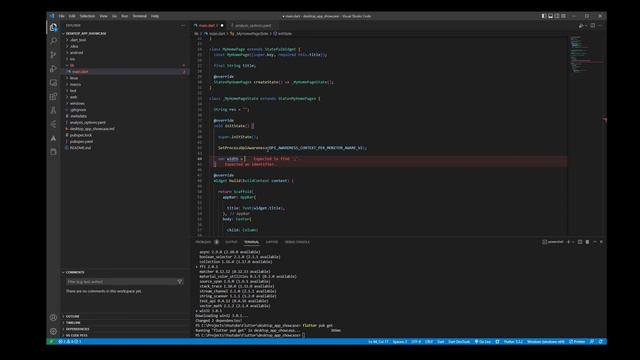Click the comments filter funnel icon
The width and height of the screenshot is (640, 360).
tap(180, 282)
